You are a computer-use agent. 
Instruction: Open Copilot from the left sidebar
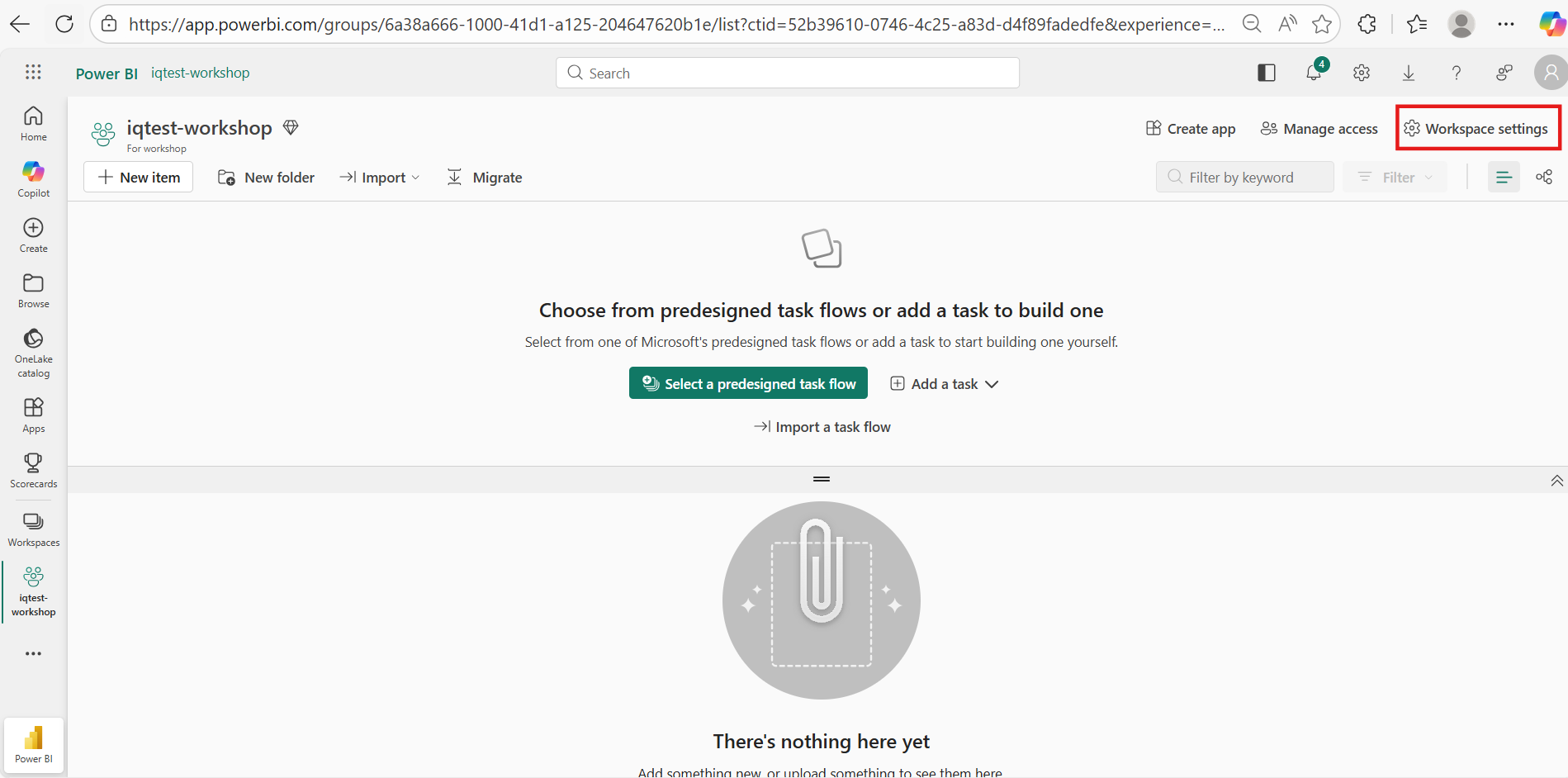33,178
